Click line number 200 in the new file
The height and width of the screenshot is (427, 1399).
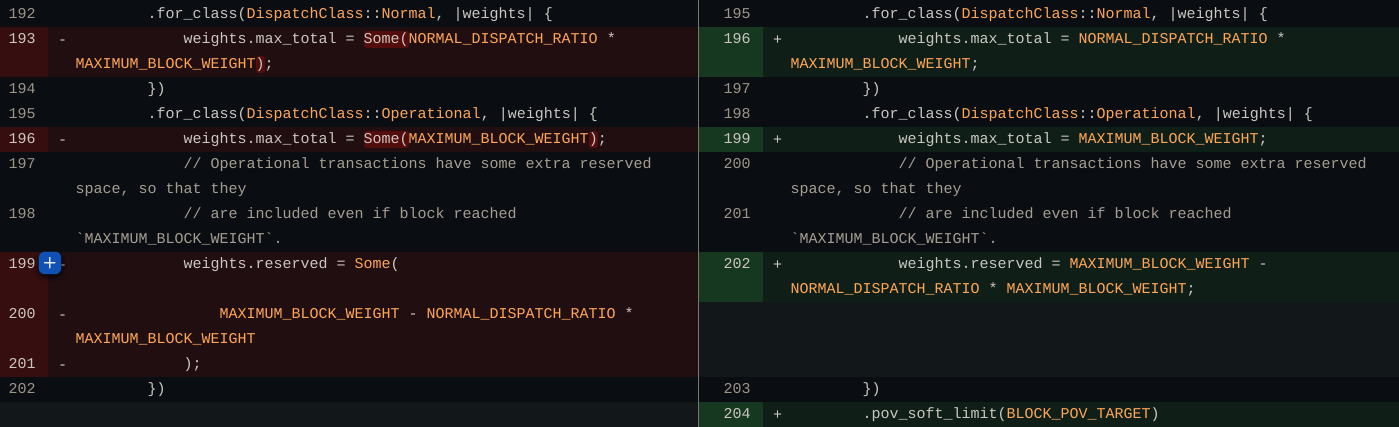(x=737, y=164)
